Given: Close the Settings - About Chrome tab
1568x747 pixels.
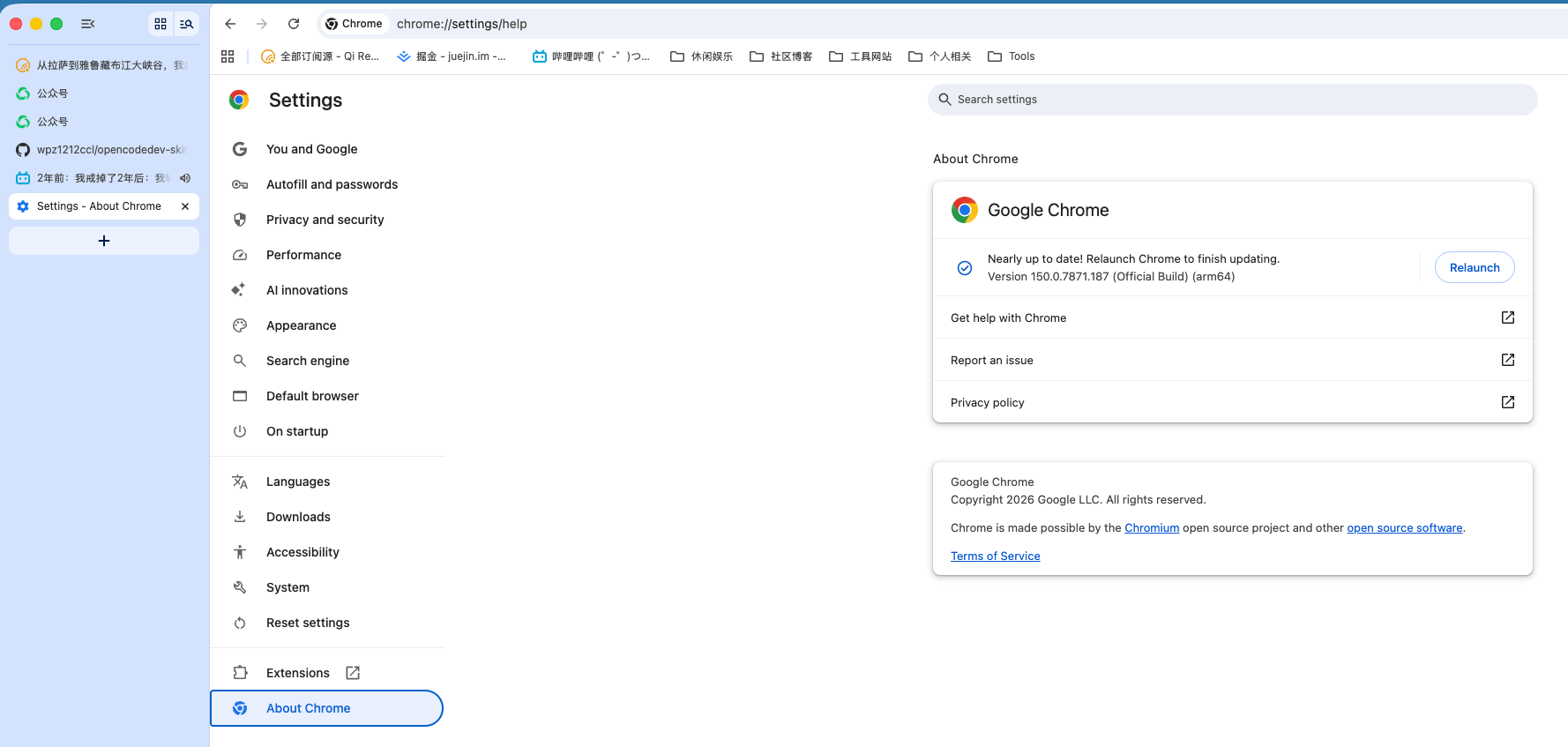Looking at the screenshot, I should pyautogui.click(x=185, y=206).
